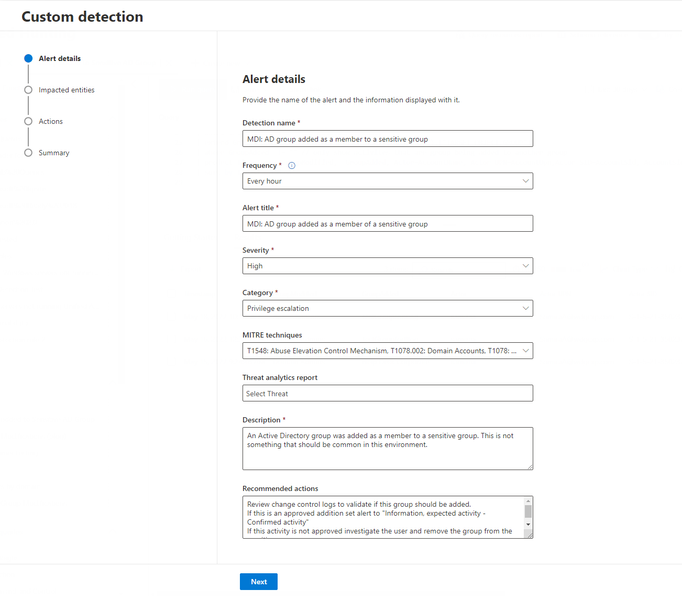Click the Frequency info icon
682x596 pixels.
click(x=292, y=166)
